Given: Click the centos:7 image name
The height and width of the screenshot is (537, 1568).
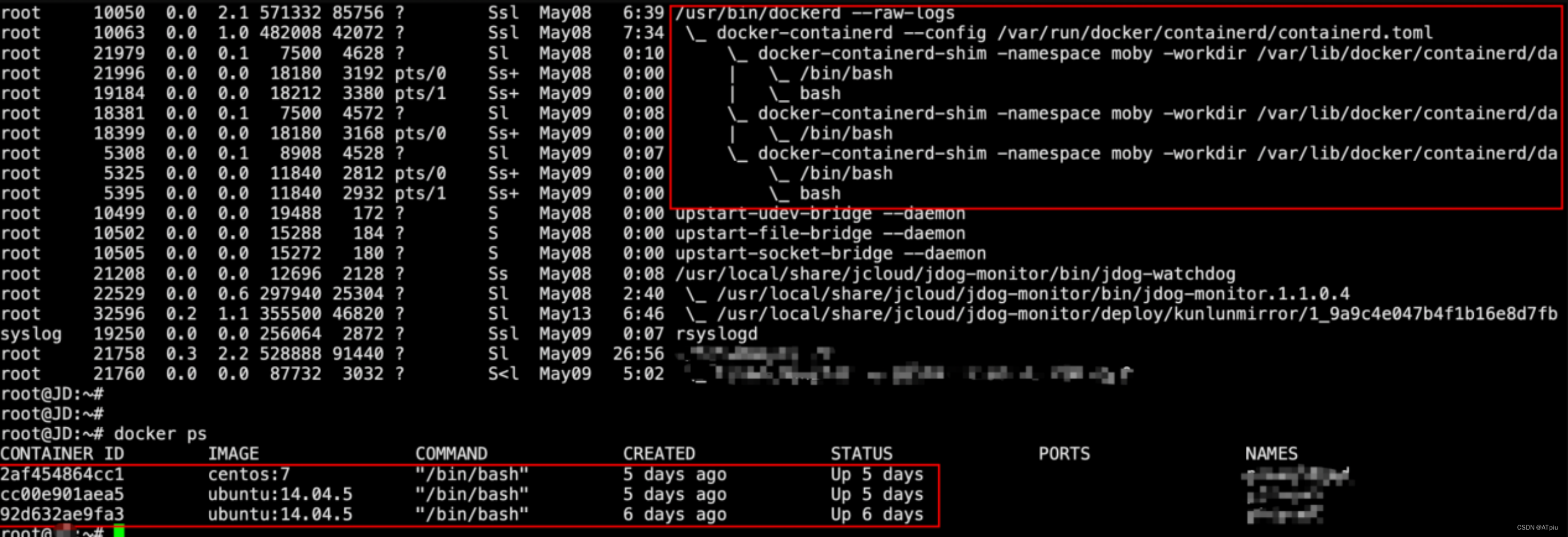Looking at the screenshot, I should [249, 474].
